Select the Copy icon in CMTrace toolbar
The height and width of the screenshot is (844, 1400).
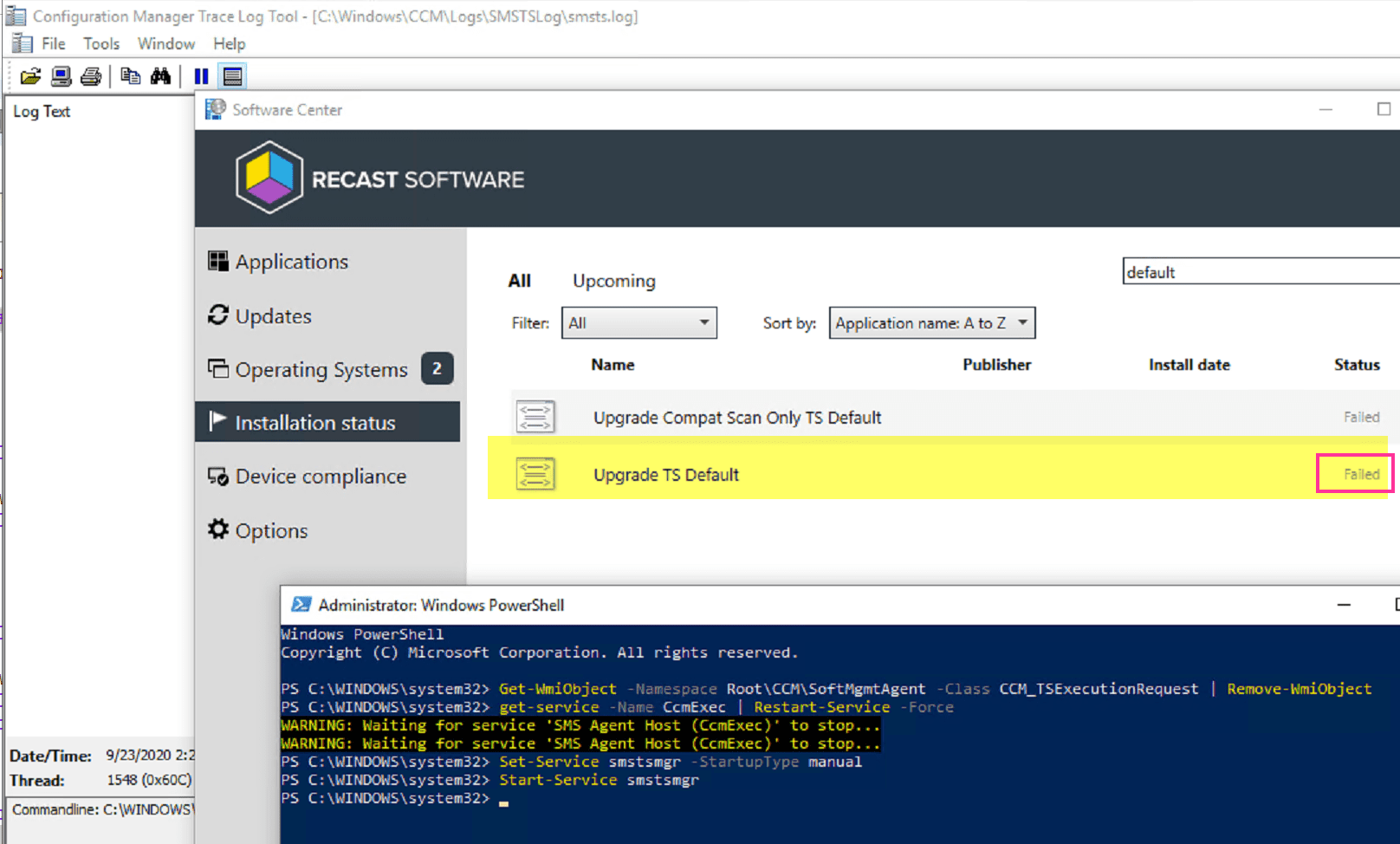(130, 76)
